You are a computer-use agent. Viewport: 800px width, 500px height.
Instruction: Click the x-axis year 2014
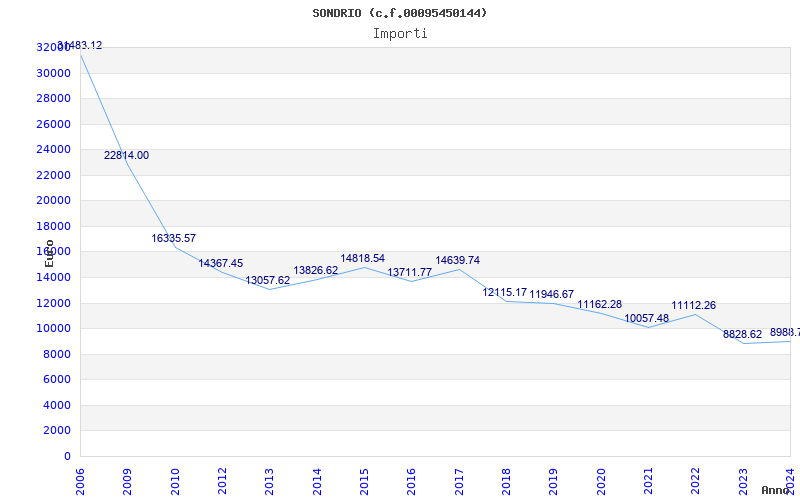pos(317,482)
